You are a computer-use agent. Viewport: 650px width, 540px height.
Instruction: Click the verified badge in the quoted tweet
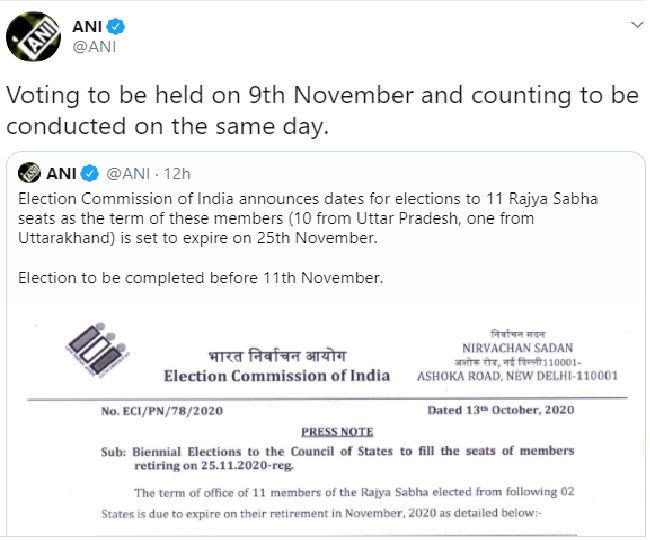[90, 171]
